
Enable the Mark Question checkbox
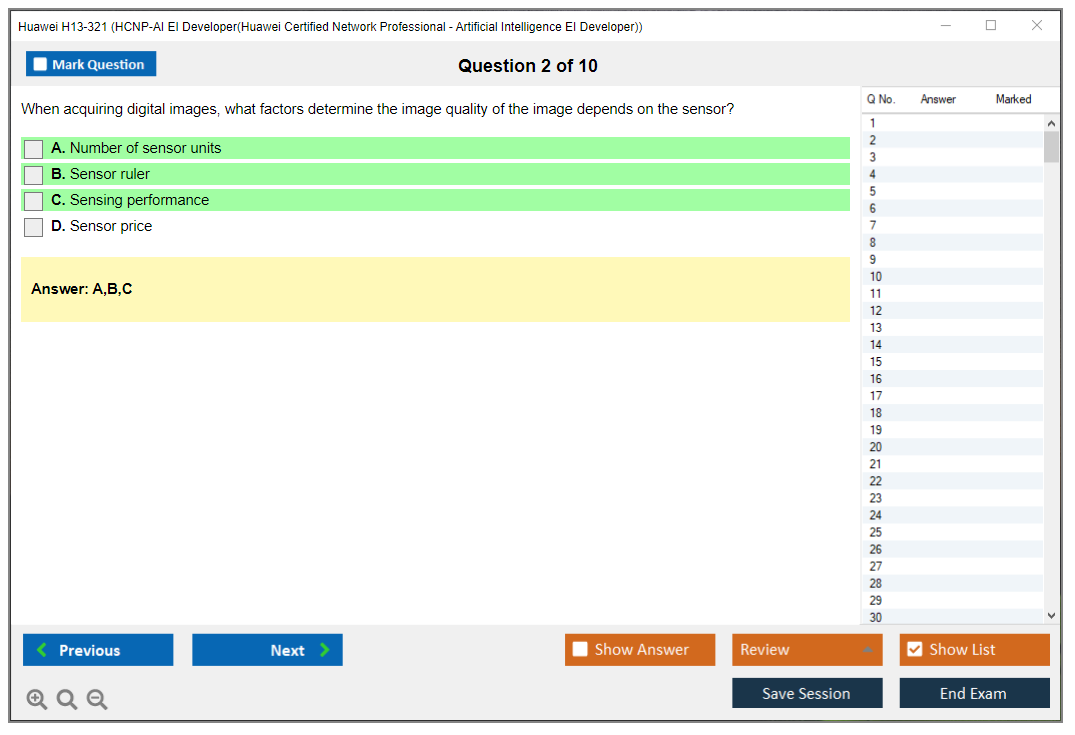40,64
